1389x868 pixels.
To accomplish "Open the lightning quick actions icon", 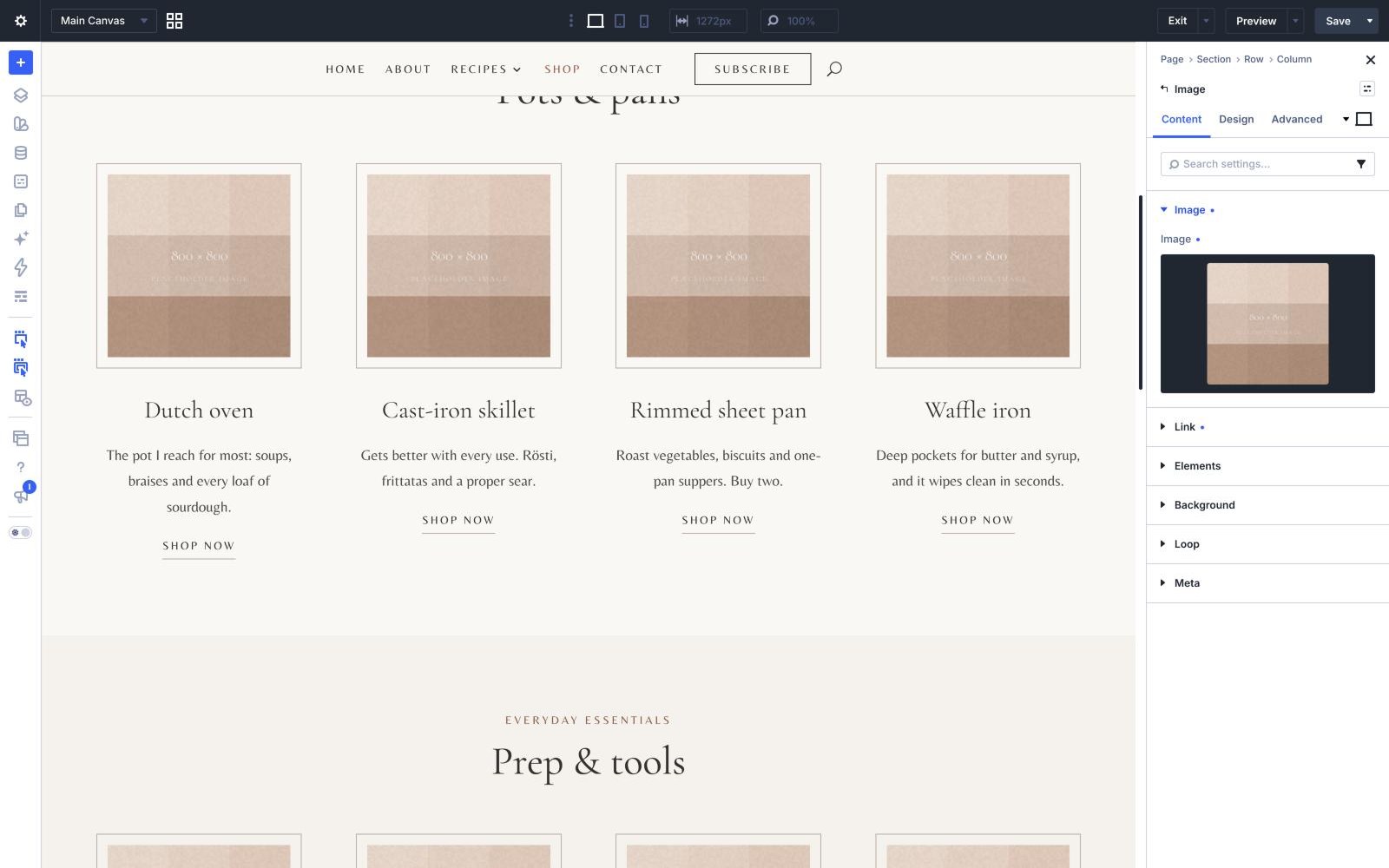I will (x=21, y=267).
